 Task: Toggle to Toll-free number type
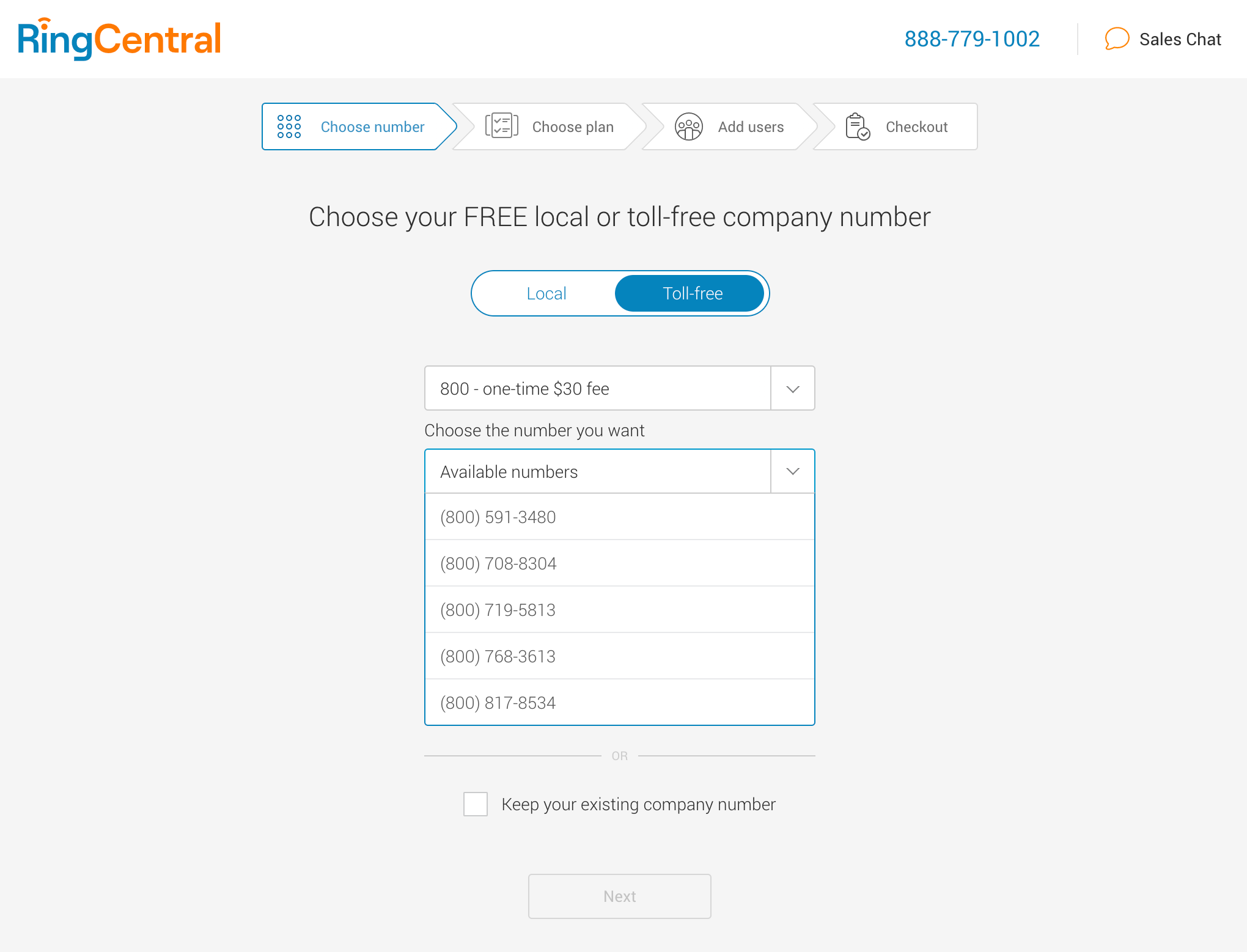pos(692,293)
